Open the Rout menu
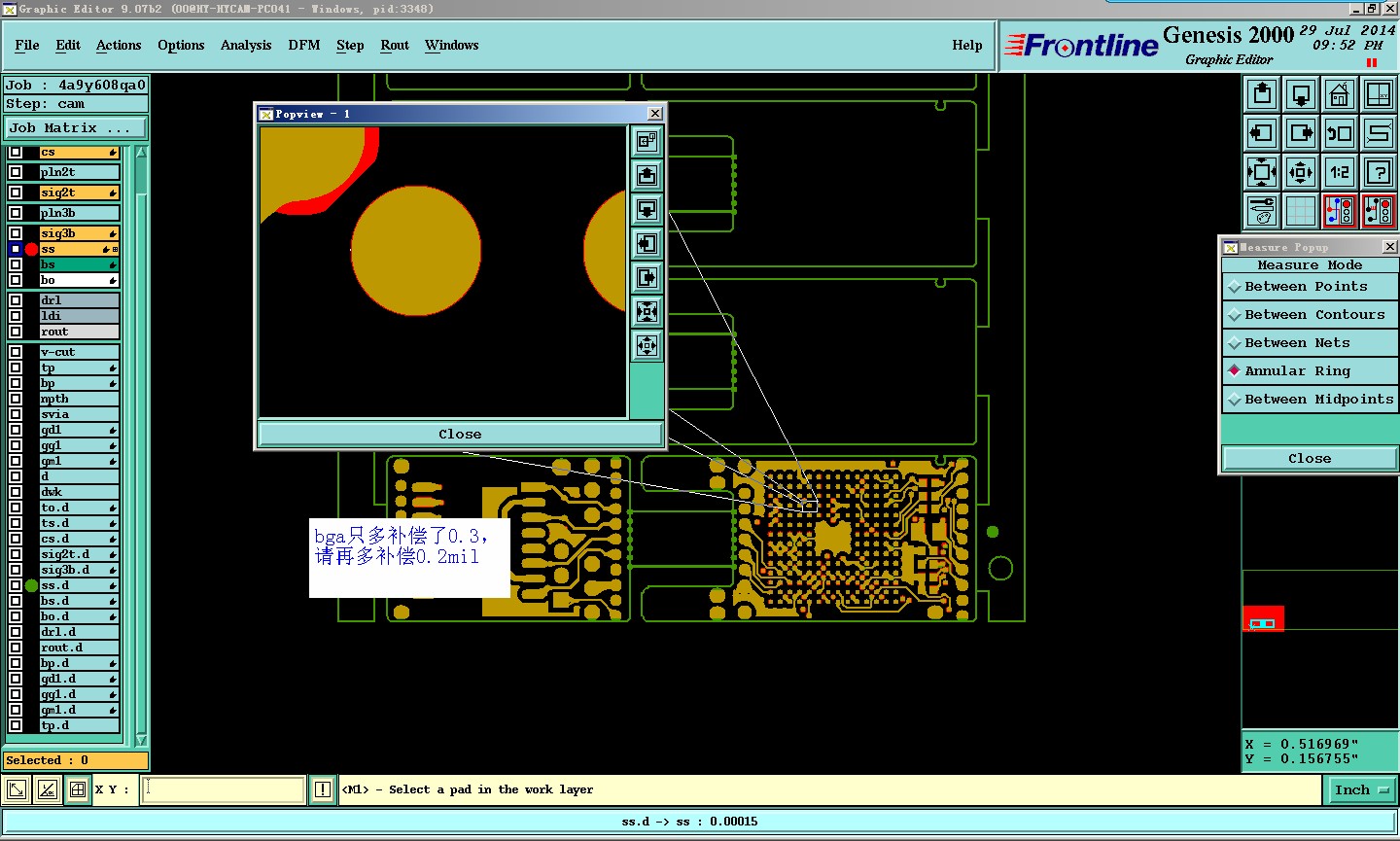The image size is (1400, 841). coord(395,45)
